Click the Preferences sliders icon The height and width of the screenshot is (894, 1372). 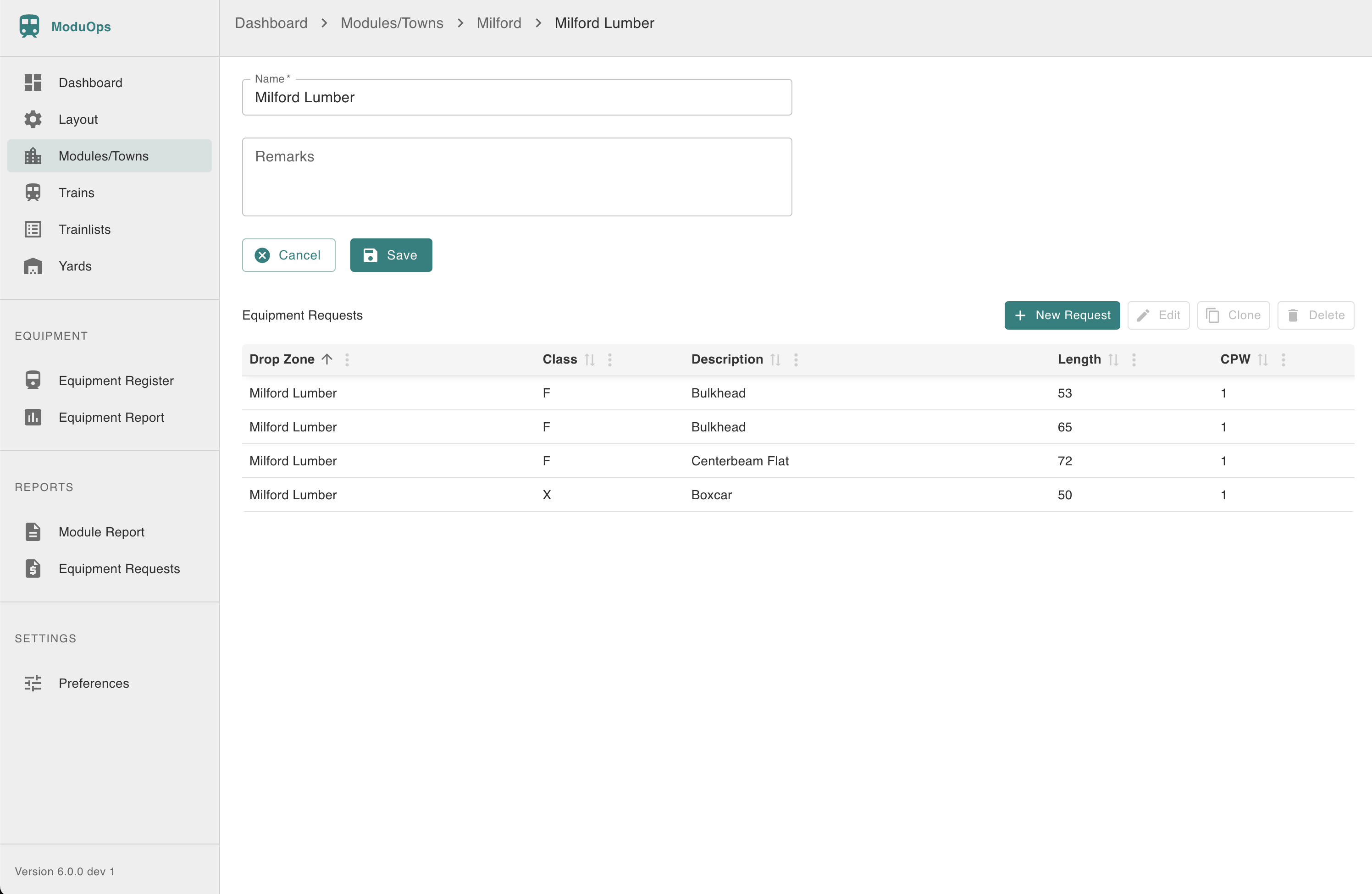(x=33, y=683)
